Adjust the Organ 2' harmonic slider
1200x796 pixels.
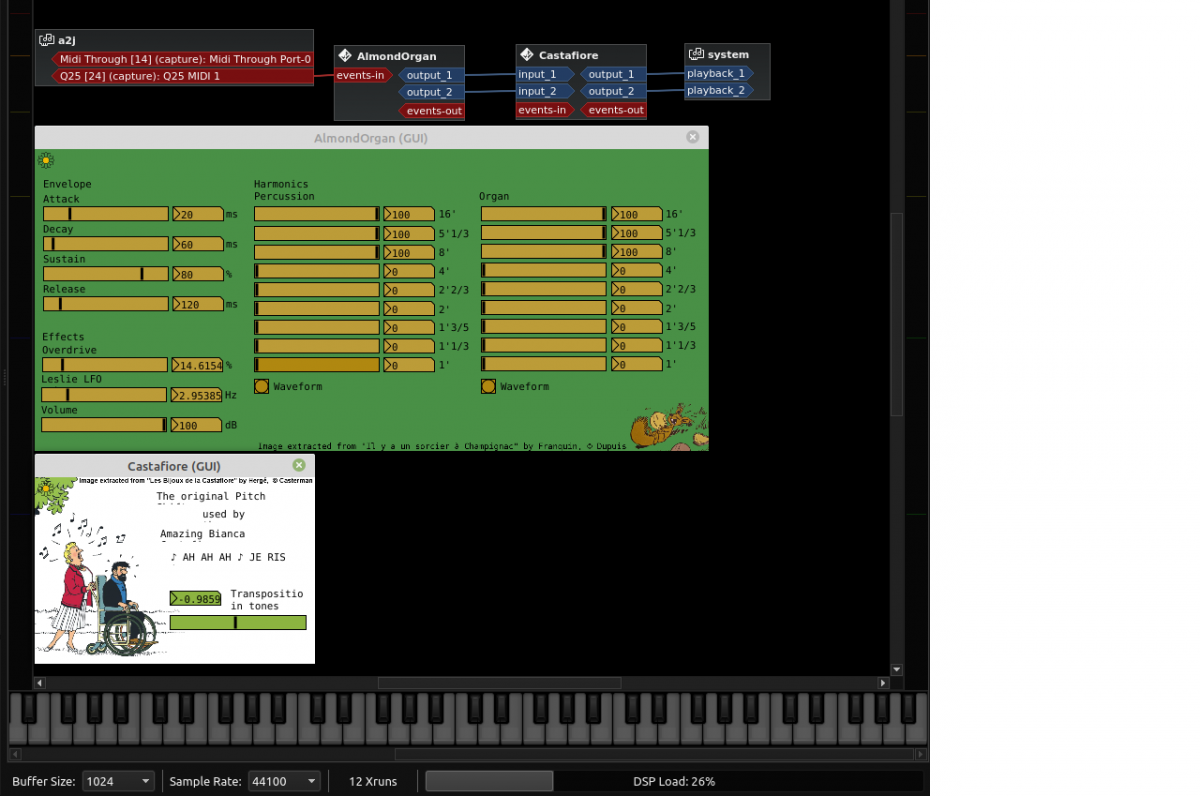544,308
